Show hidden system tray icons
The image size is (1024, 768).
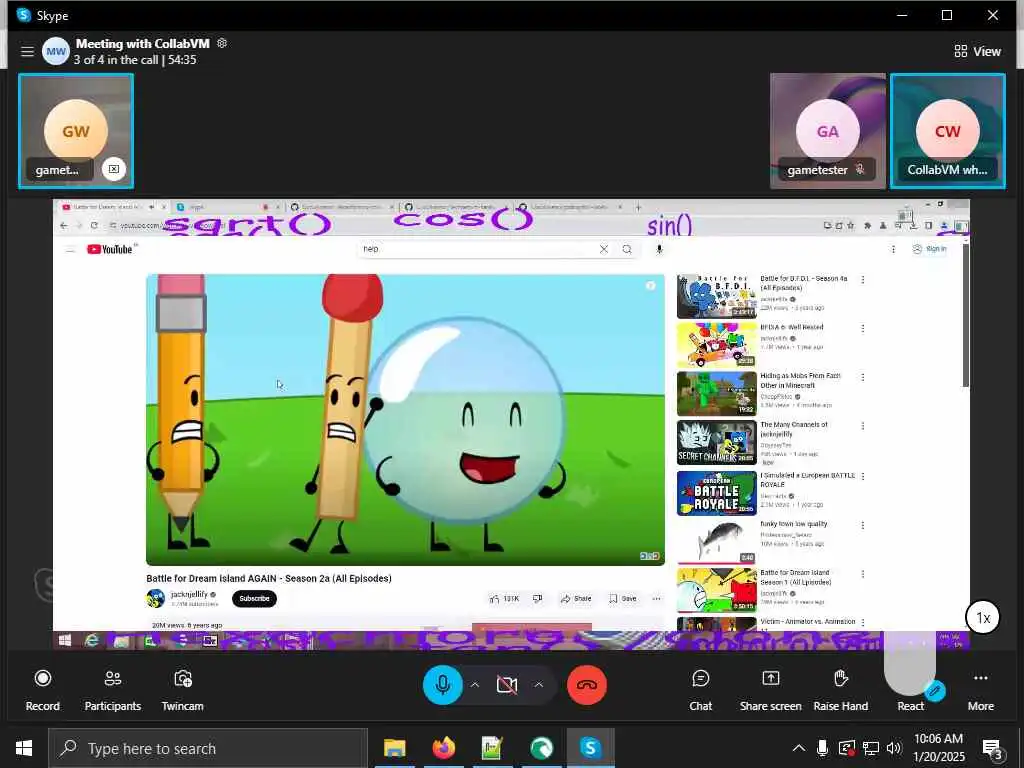[798, 748]
